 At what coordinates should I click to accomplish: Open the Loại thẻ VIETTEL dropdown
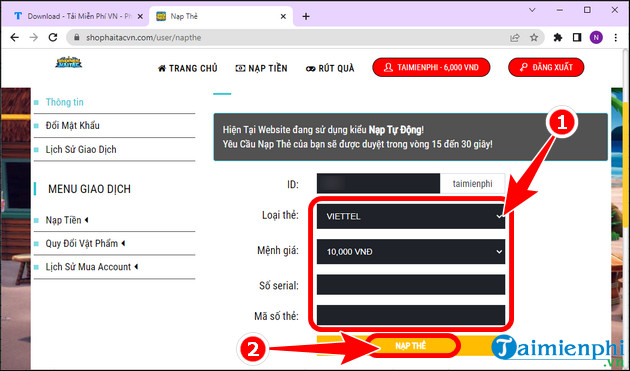click(411, 216)
